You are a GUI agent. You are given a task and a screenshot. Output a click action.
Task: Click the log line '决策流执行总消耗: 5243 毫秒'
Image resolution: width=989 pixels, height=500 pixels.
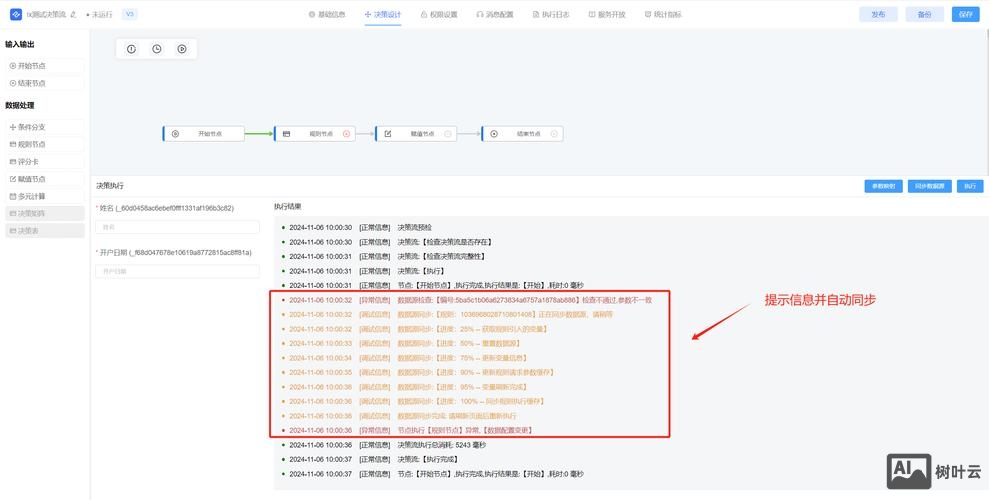point(383,445)
